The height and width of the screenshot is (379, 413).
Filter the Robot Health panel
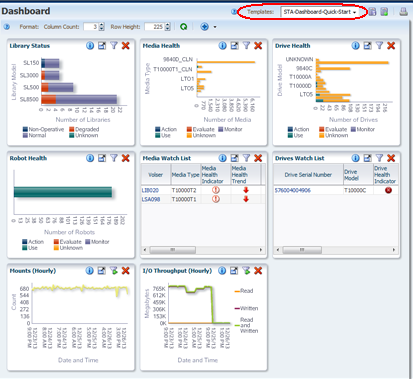coord(114,158)
